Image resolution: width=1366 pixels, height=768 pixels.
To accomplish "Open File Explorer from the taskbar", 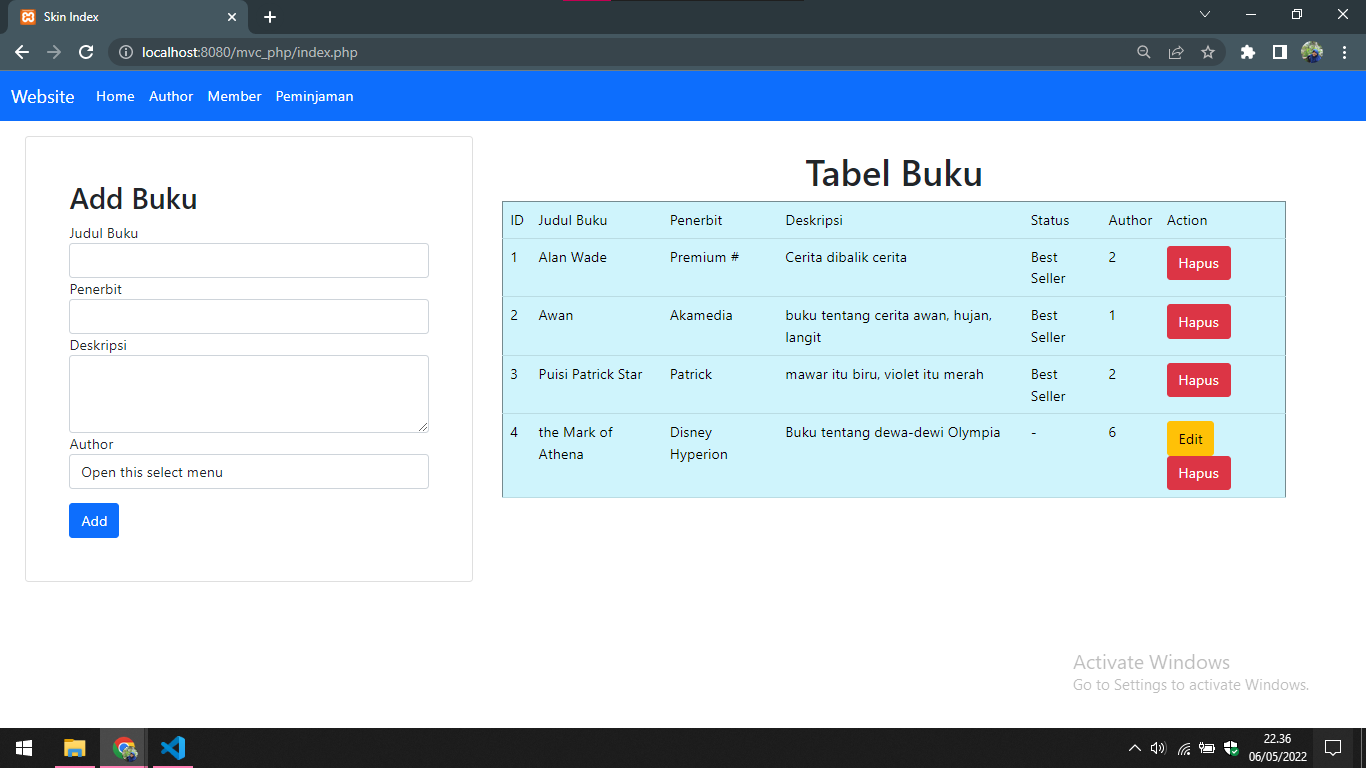I will 74,747.
